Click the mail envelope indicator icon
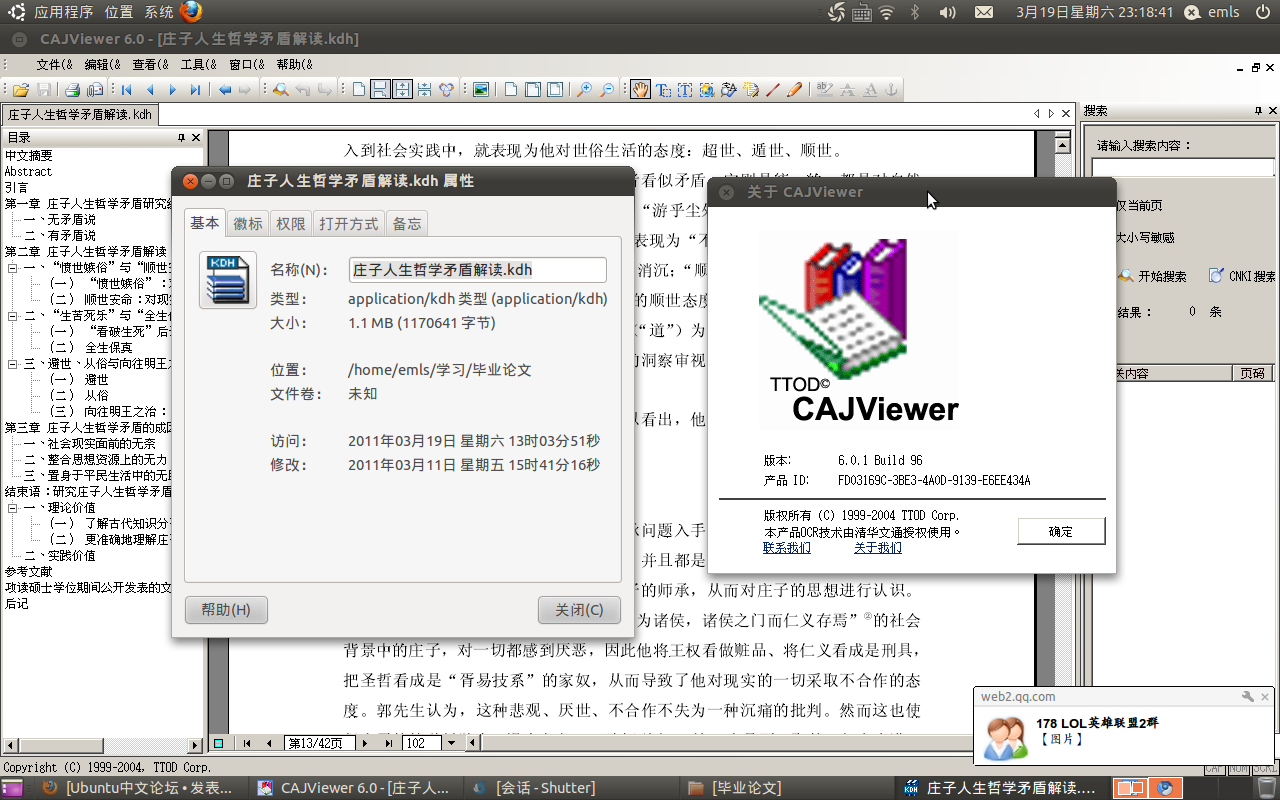The height and width of the screenshot is (800, 1280). click(x=984, y=12)
